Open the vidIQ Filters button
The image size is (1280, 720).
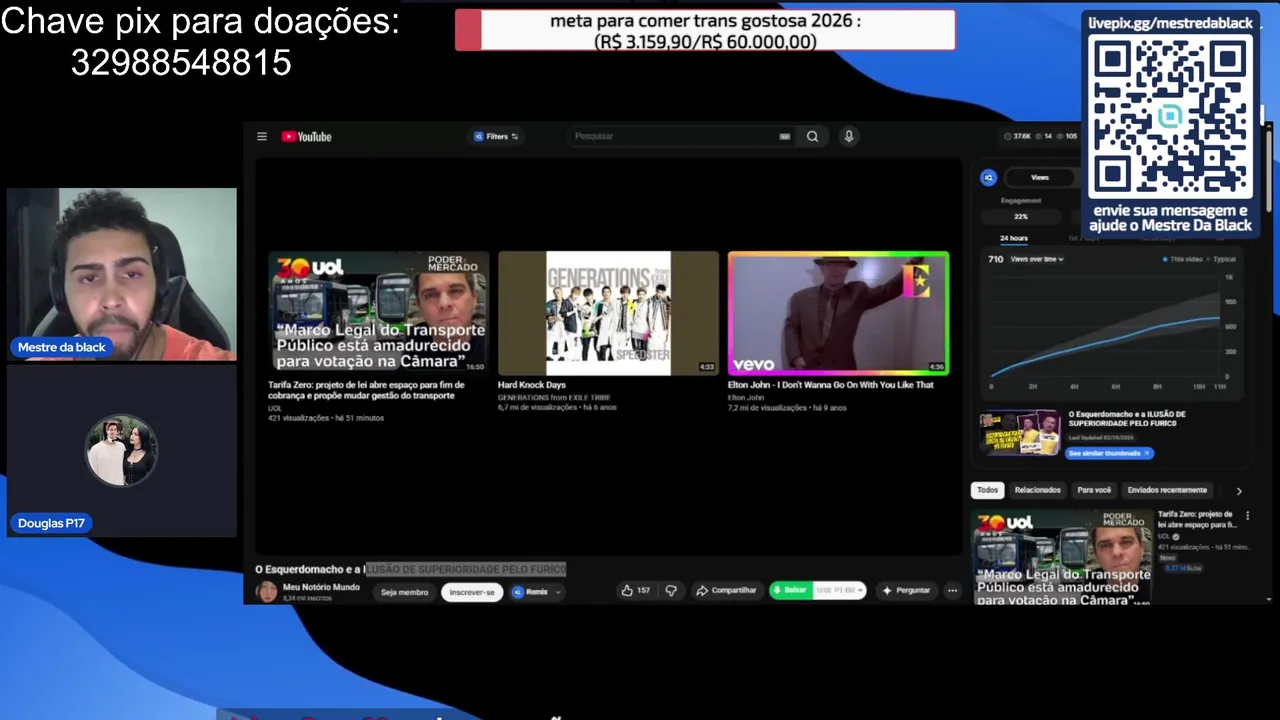[x=497, y=137]
